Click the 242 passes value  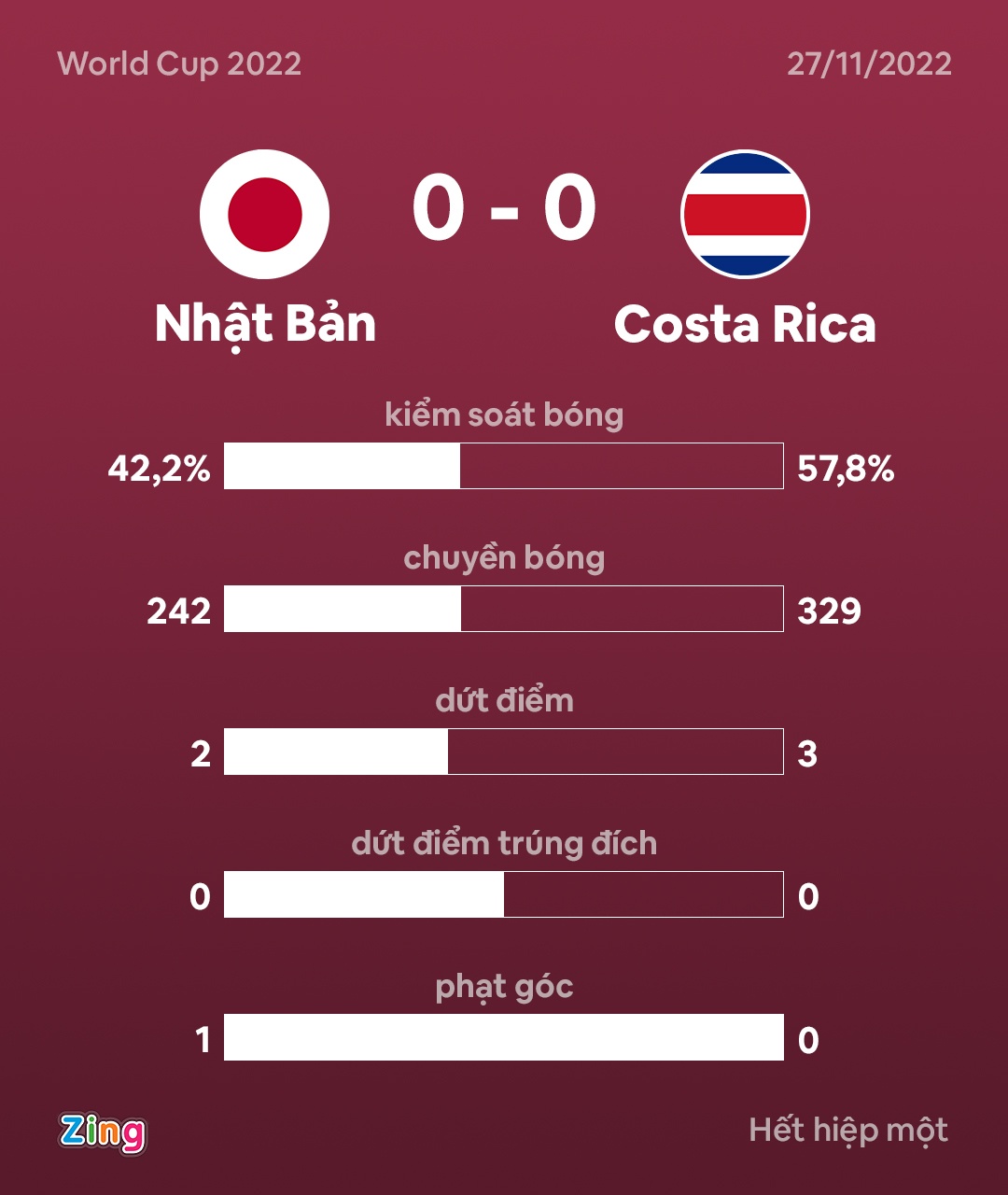pos(179,612)
